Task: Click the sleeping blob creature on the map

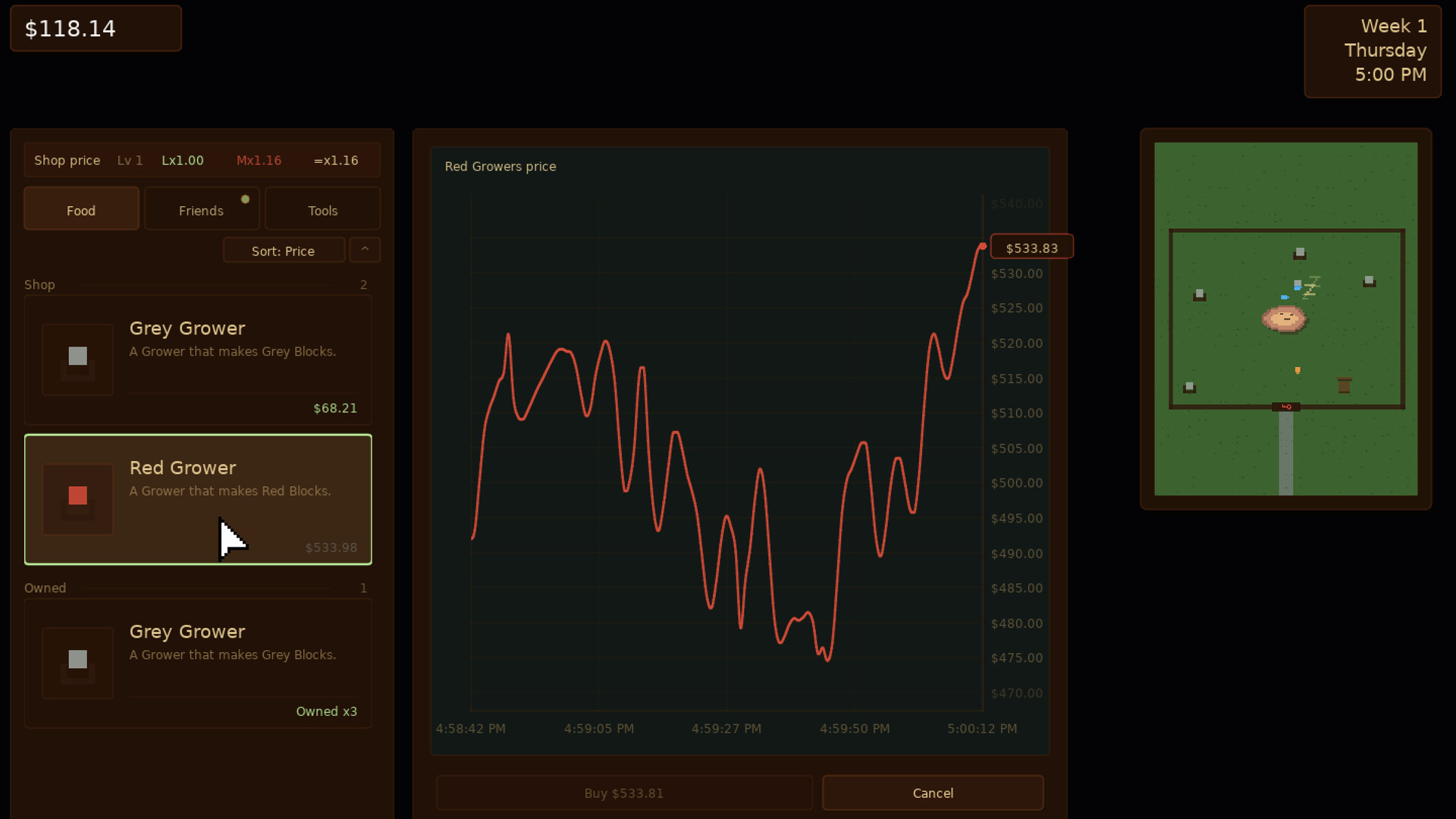Action: coord(1284,318)
